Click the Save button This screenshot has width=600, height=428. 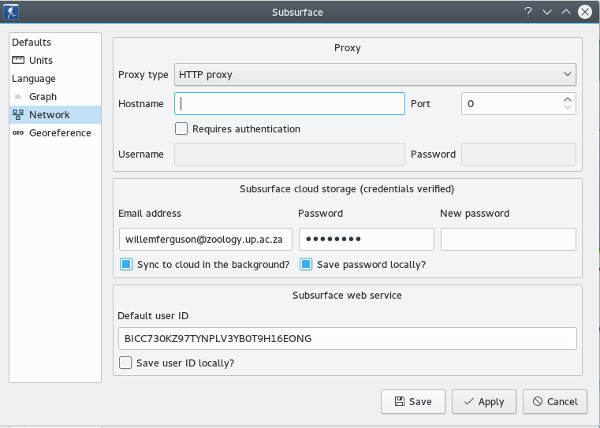point(413,401)
